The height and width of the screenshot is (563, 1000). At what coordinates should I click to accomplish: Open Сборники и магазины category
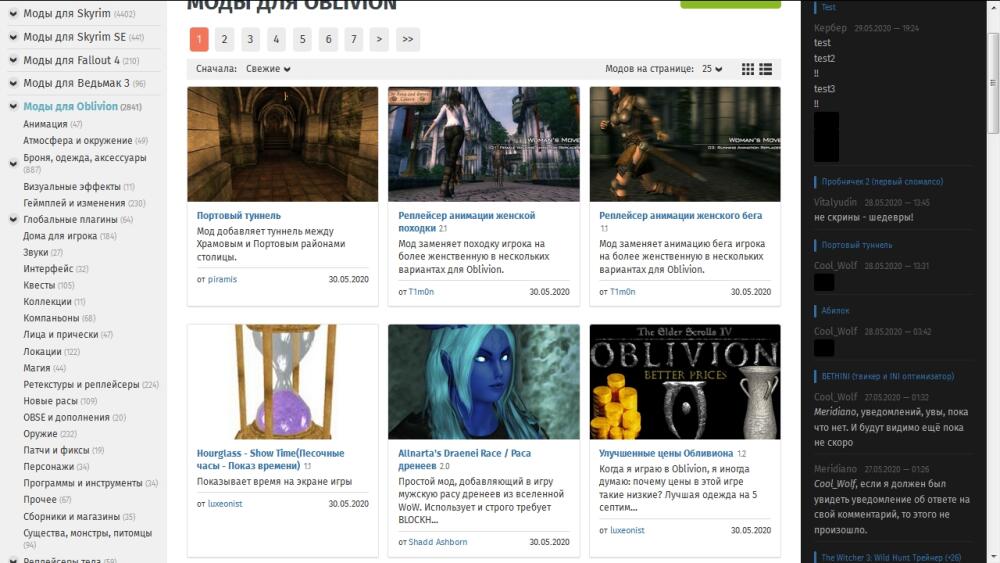pyautogui.click(x=71, y=516)
